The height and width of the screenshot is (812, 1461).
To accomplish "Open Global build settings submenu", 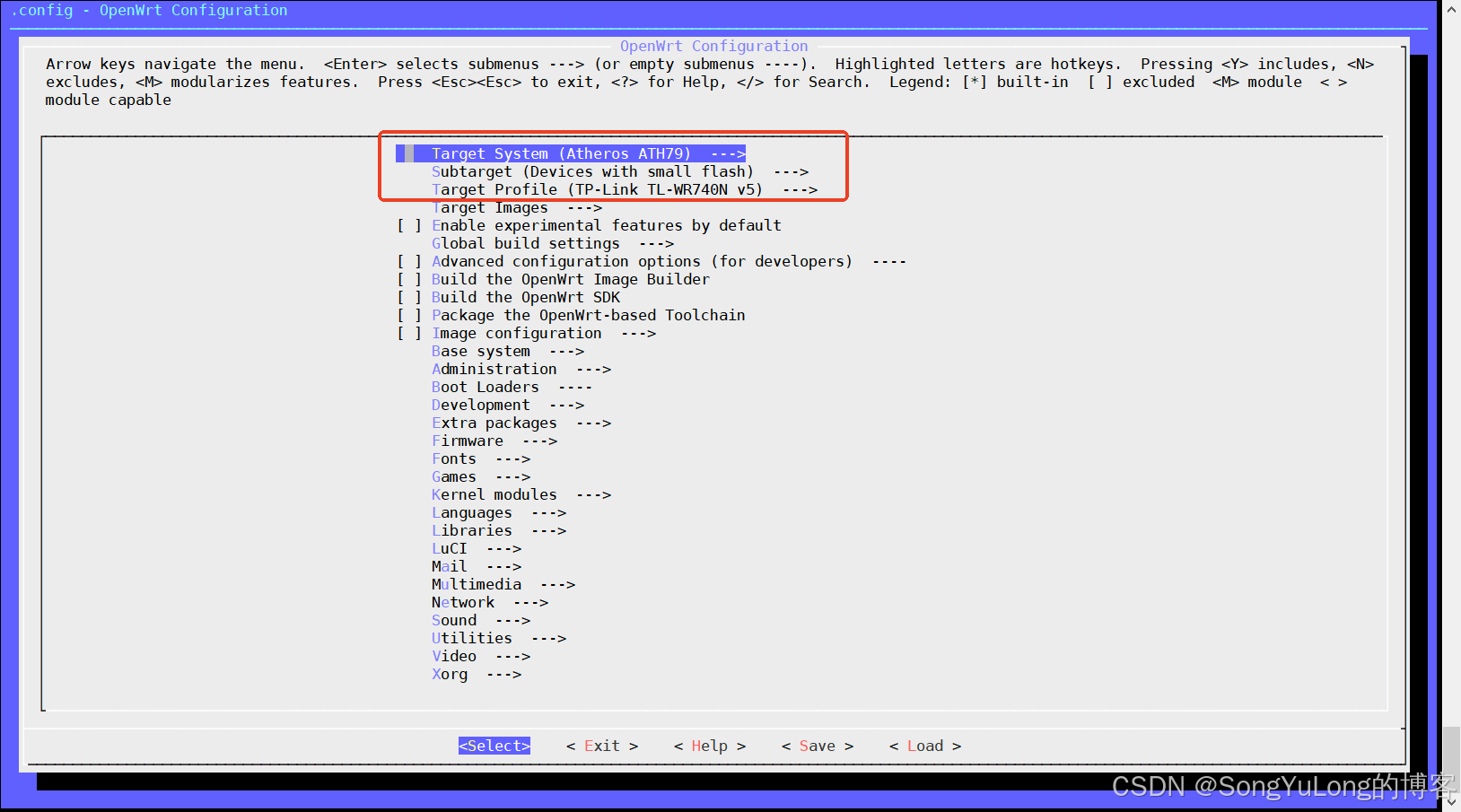I will (553, 243).
